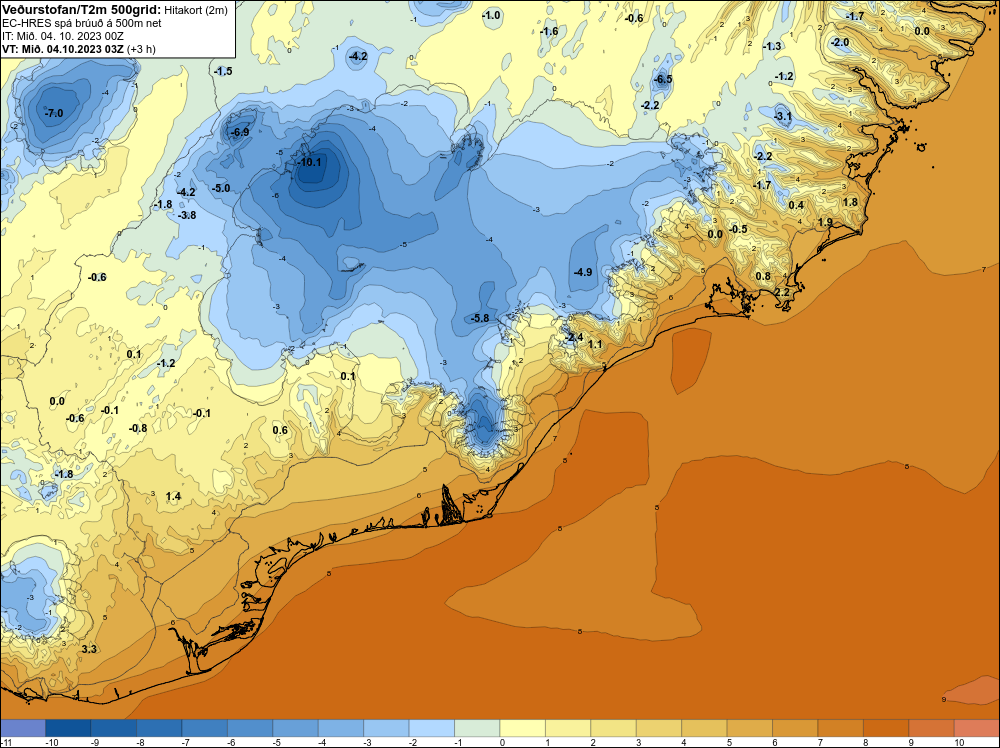The image size is (1000, 748).
Task: Click the 1.1 temperature label
Action: (x=594, y=344)
